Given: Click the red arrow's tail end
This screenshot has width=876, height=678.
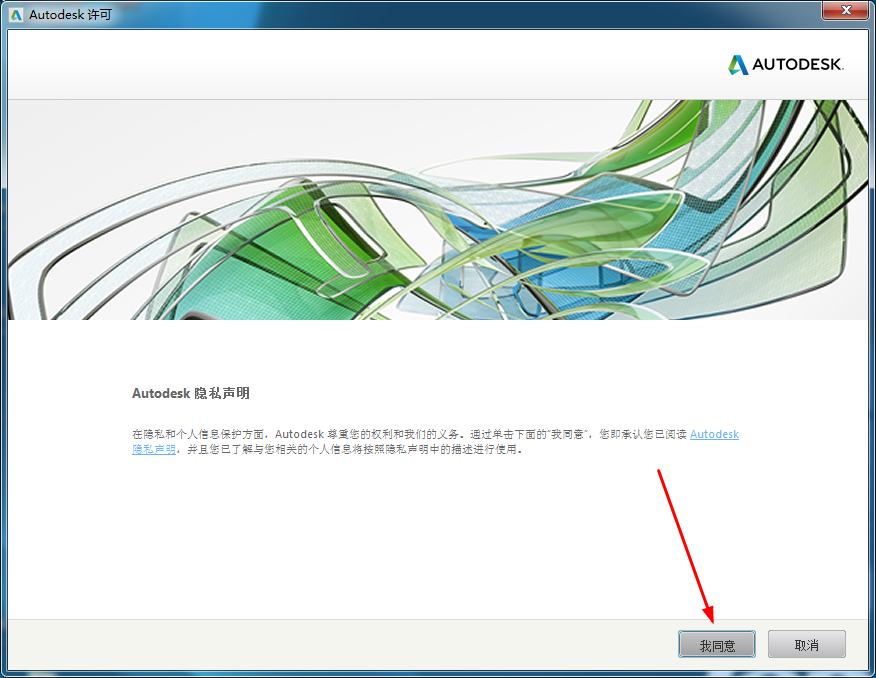Looking at the screenshot, I should click(658, 470).
